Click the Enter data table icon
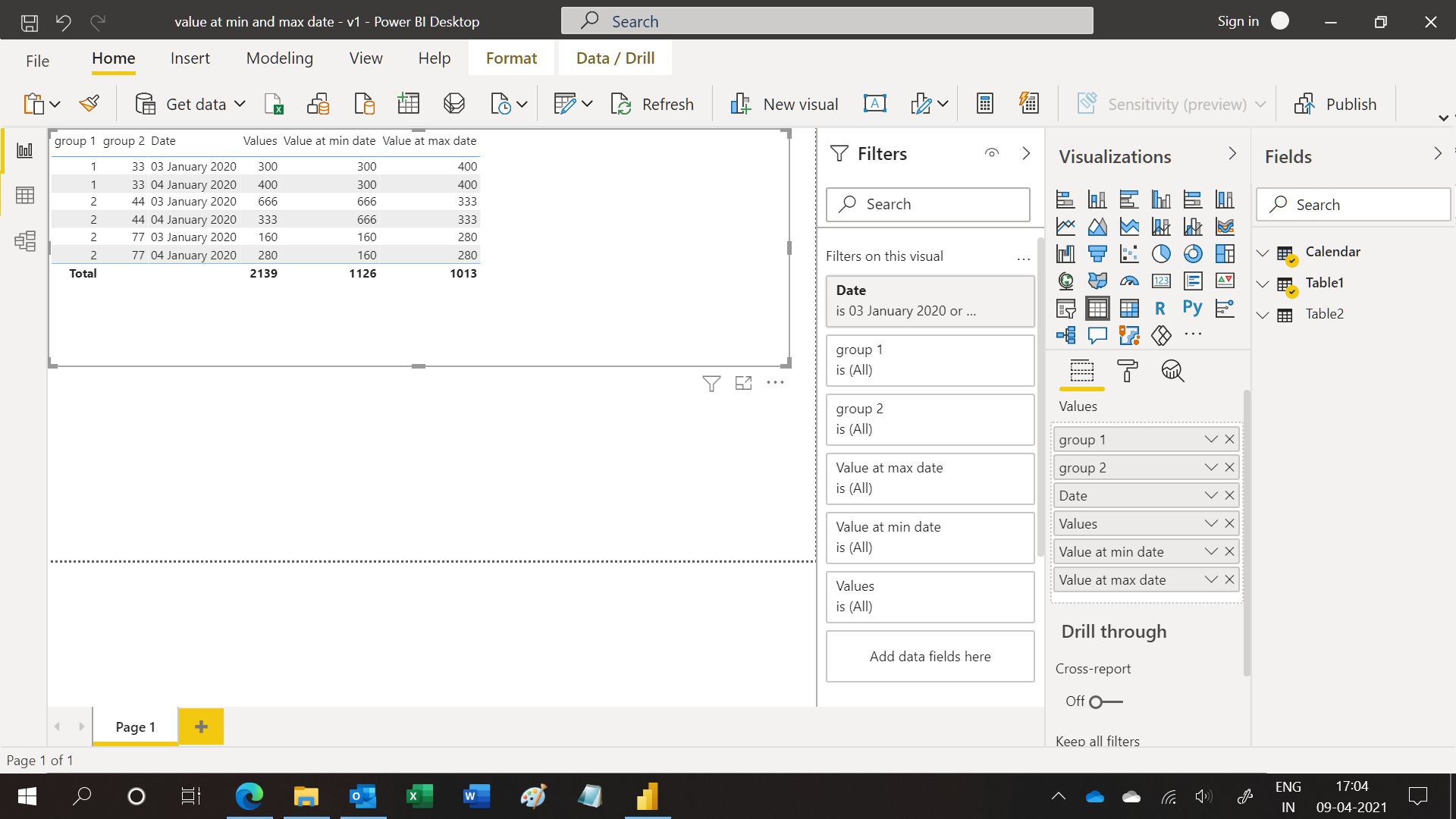Viewport: 1456px width, 819px height. click(x=409, y=103)
